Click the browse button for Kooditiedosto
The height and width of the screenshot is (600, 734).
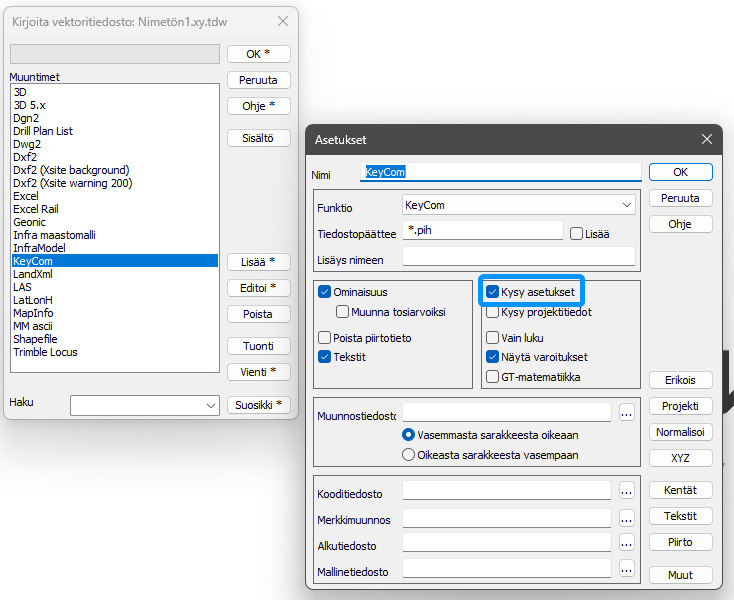click(x=627, y=491)
